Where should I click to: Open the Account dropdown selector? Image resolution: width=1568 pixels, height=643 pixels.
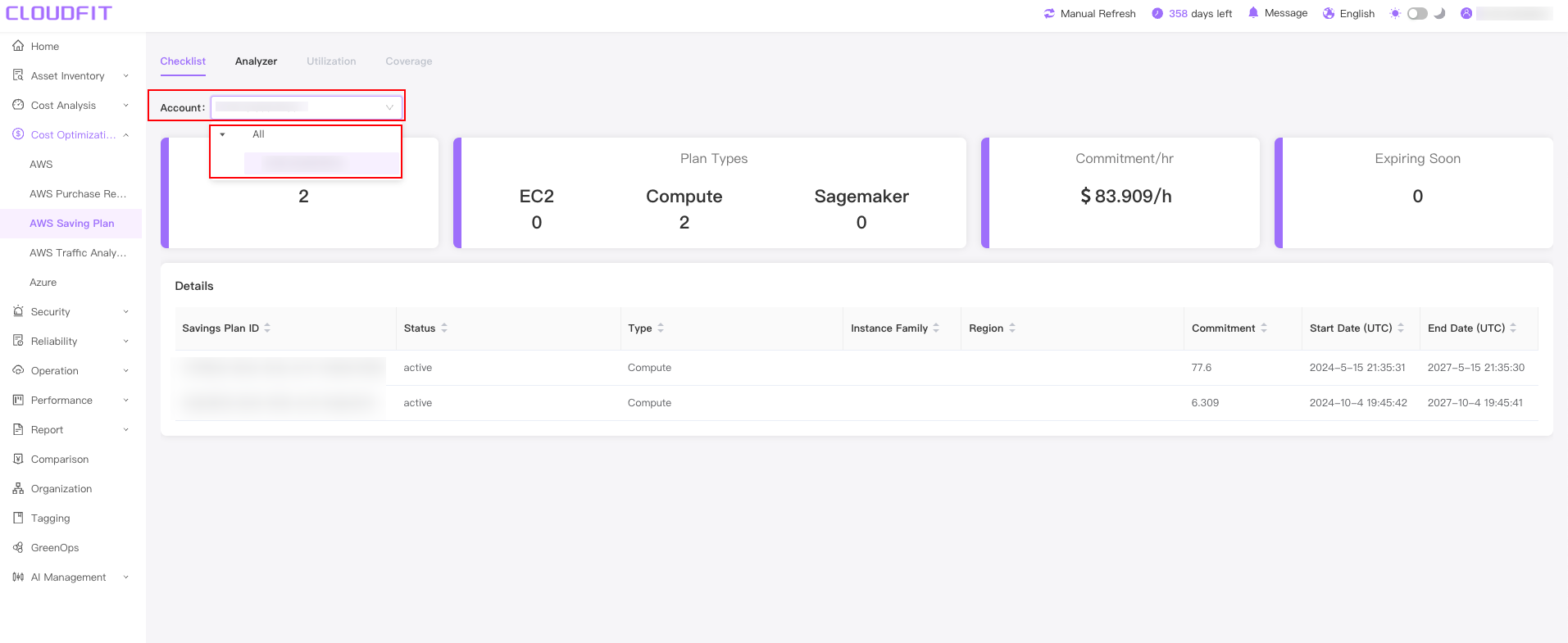click(x=307, y=107)
